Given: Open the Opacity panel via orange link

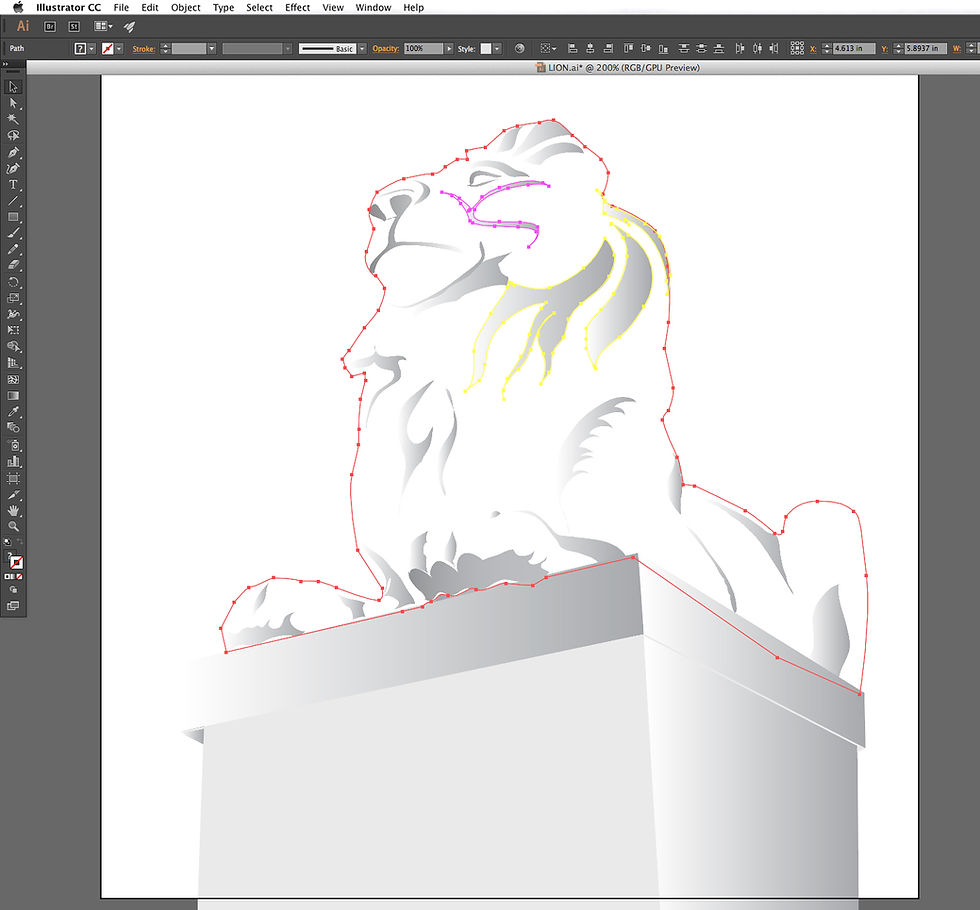Looking at the screenshot, I should coord(386,47).
